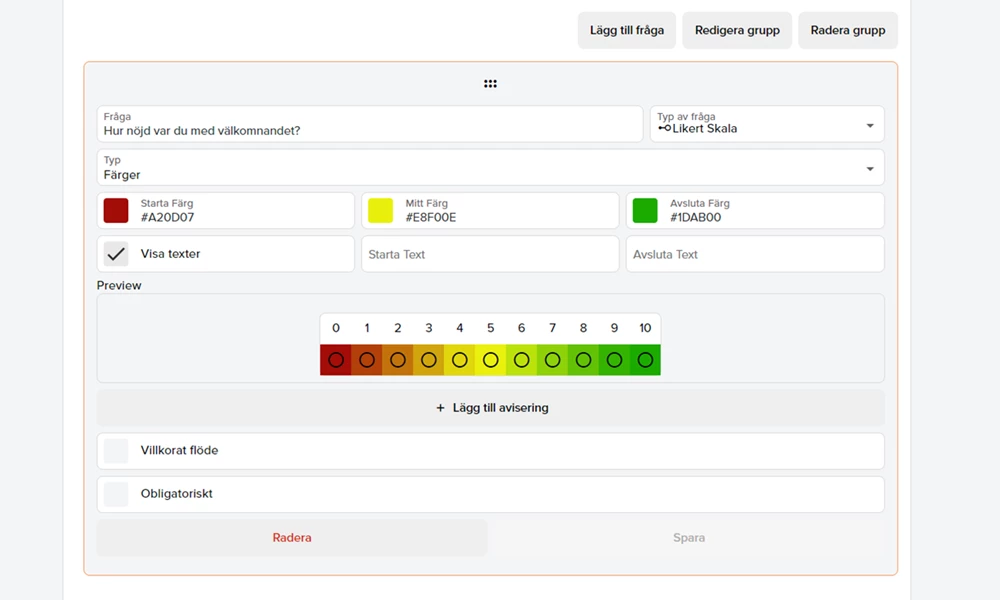Open the Mitt Färg yellow swatch
Image resolution: width=1000 pixels, height=600 pixels.
[x=381, y=210]
